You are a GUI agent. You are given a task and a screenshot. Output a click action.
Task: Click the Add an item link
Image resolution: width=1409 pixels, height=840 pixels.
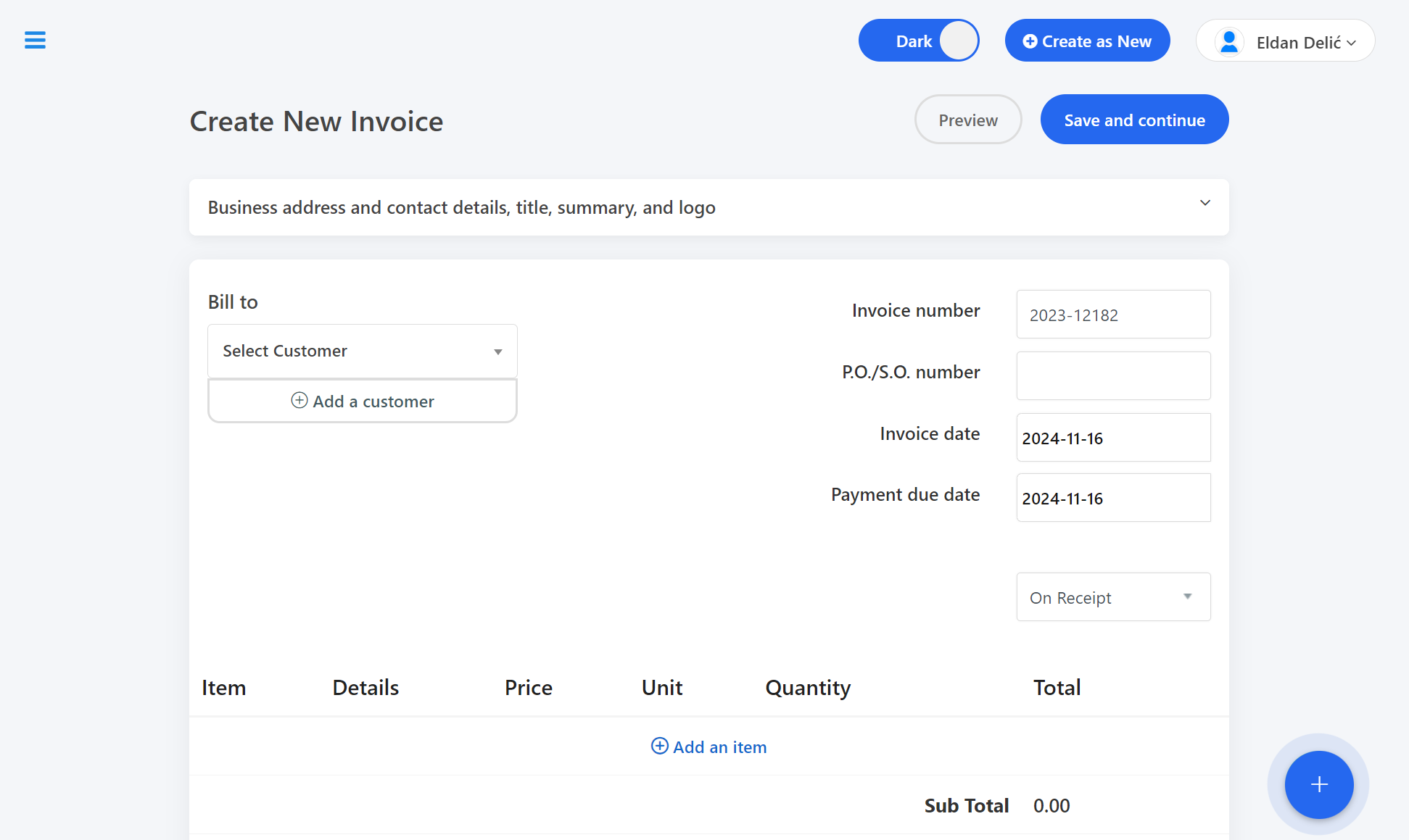[708, 747]
